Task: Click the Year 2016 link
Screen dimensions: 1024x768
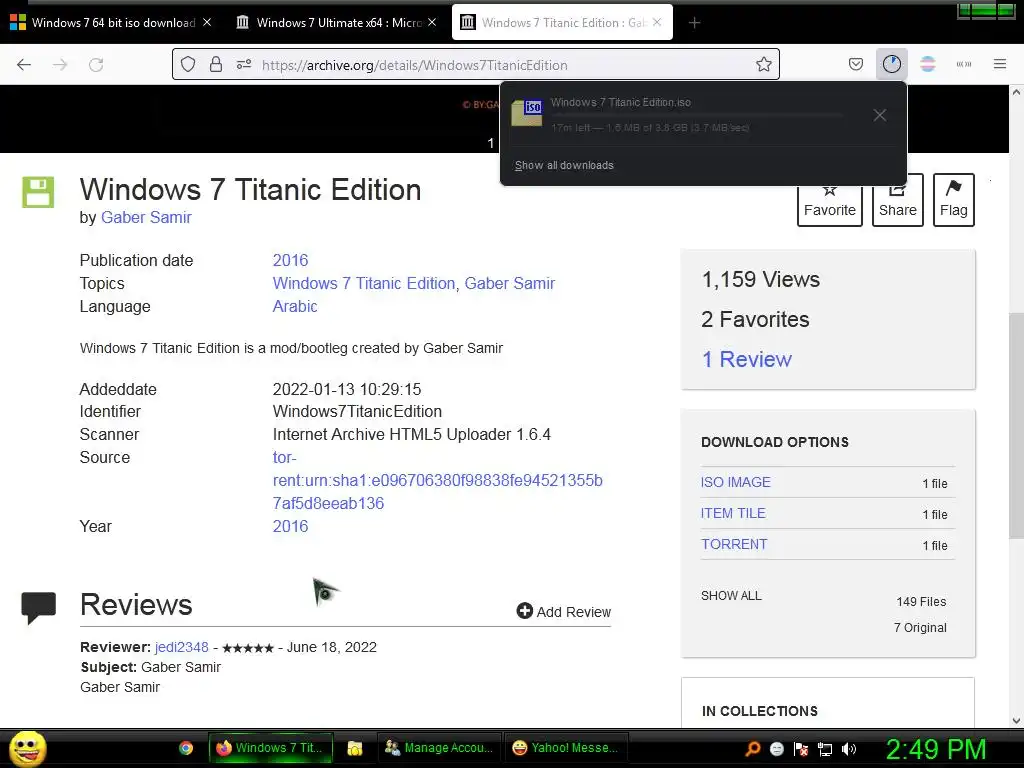Action: pyautogui.click(x=290, y=526)
